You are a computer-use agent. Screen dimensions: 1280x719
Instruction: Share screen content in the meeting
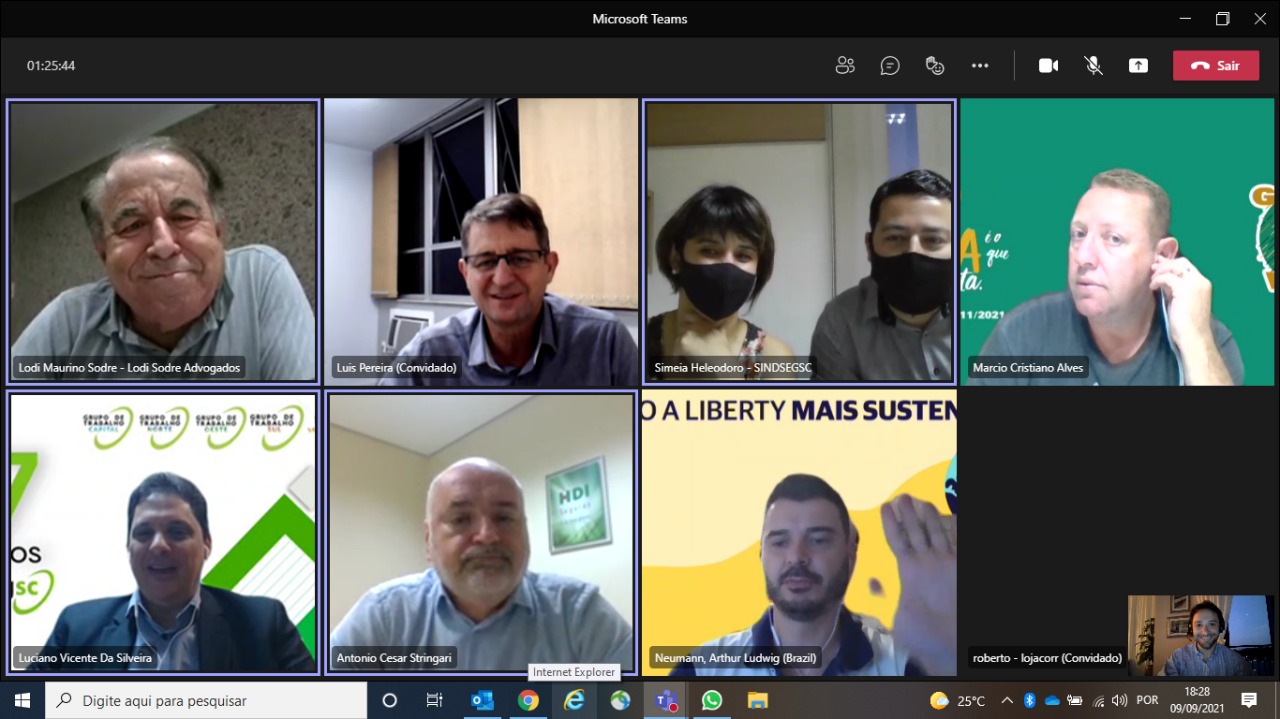pyautogui.click(x=1138, y=66)
